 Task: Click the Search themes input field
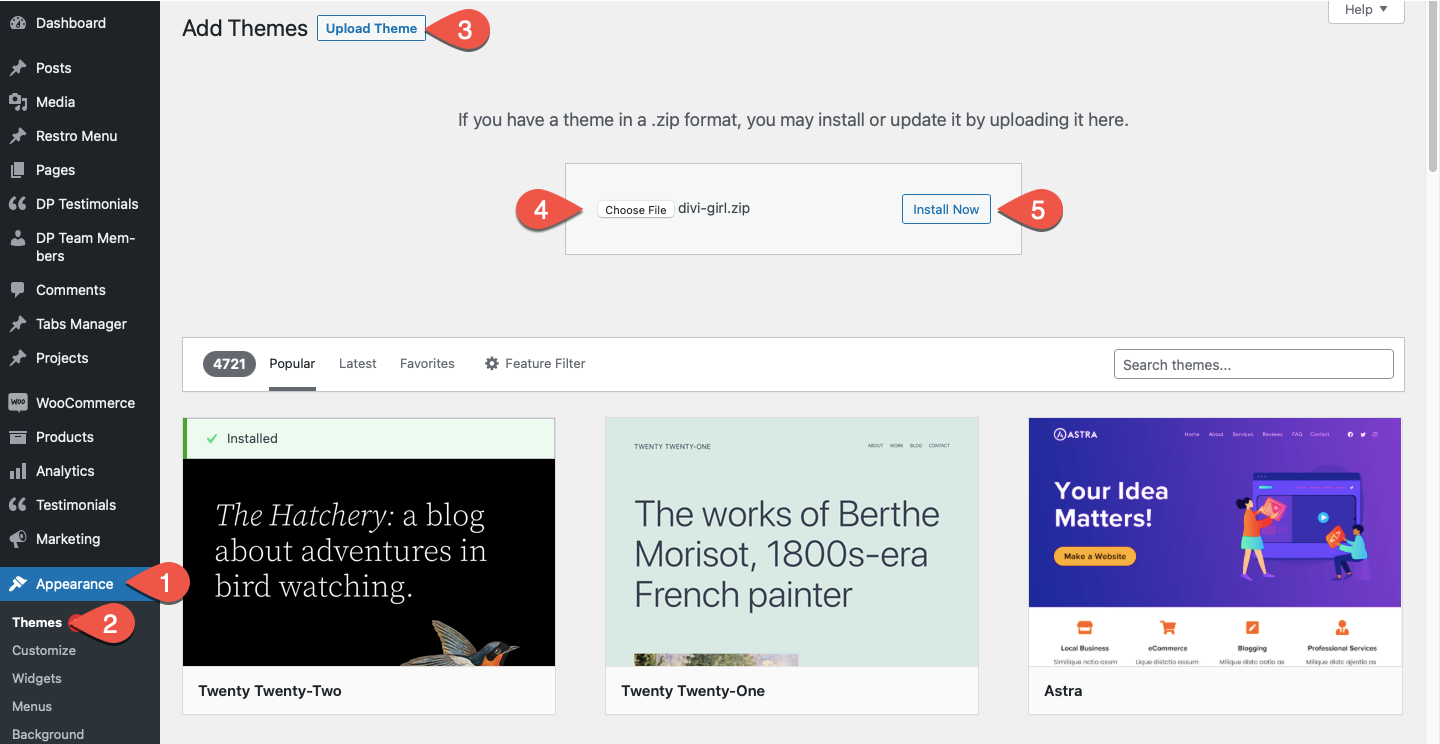coord(1253,363)
